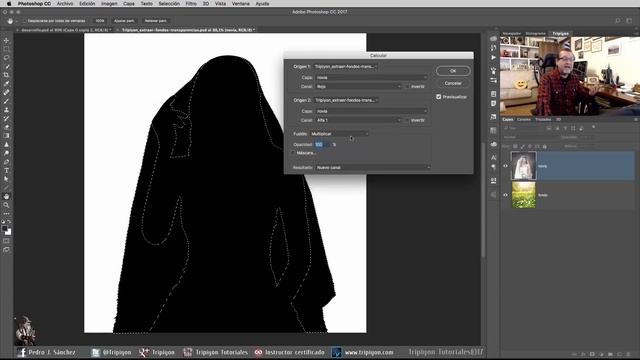
Task: Select the Gradient tool
Action: (x=6, y=136)
